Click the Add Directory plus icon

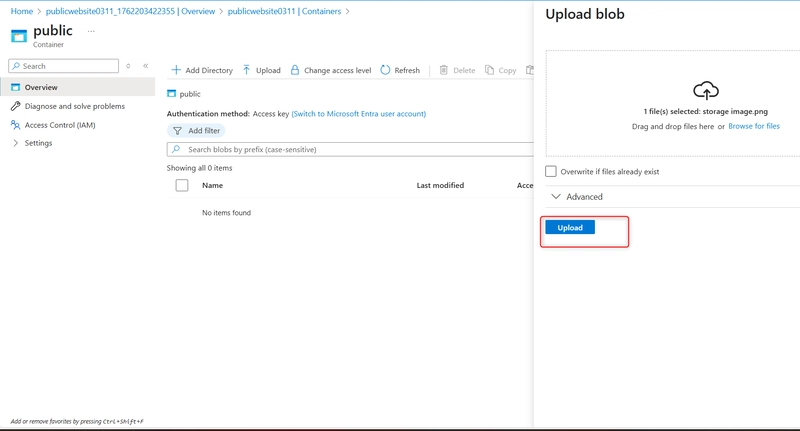click(x=176, y=71)
